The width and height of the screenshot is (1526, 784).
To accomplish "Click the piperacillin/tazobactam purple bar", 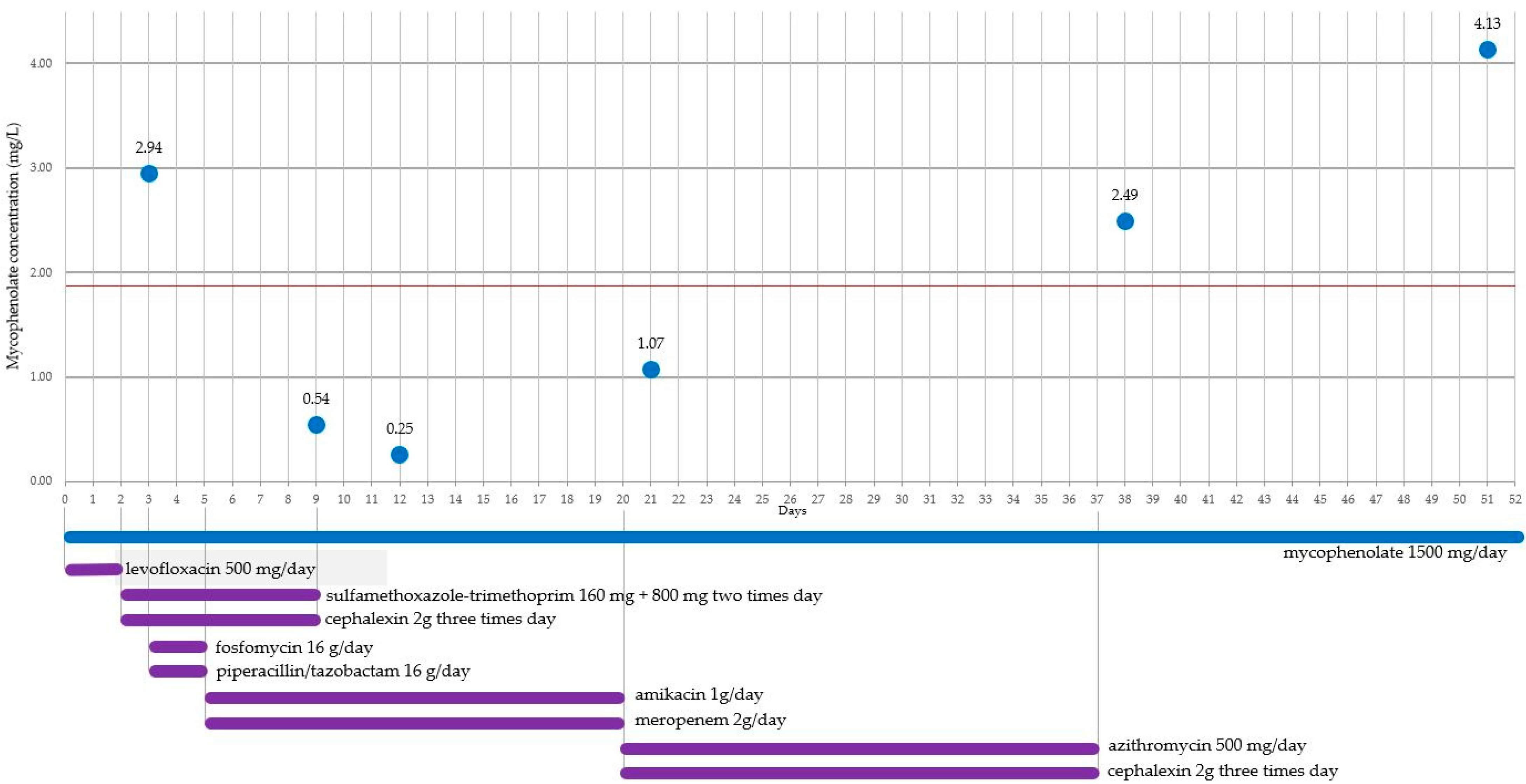I will pos(178,671).
